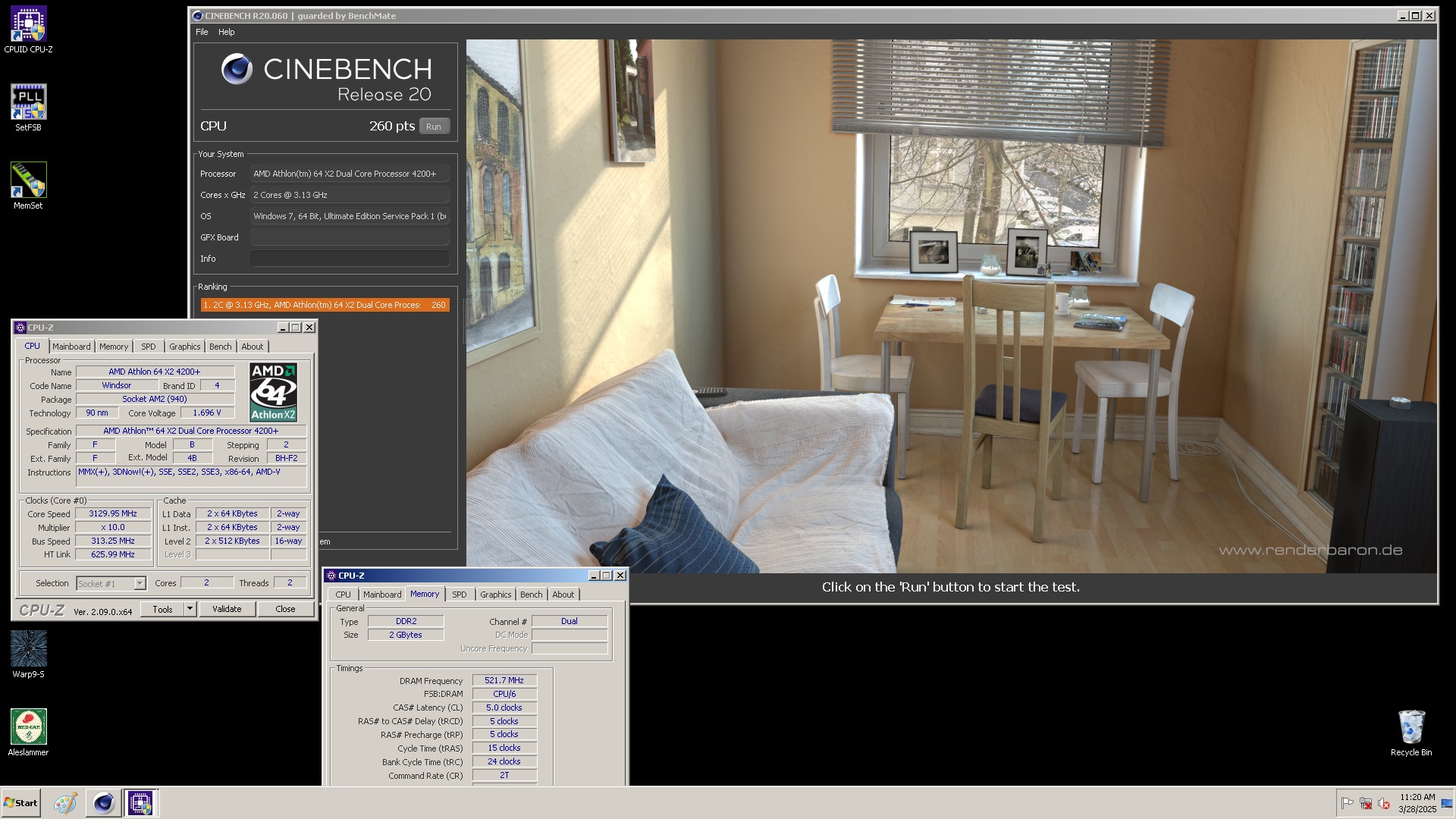Click the CPU-Z icon in Memory window title bar
1456x819 pixels.
pos(331,576)
